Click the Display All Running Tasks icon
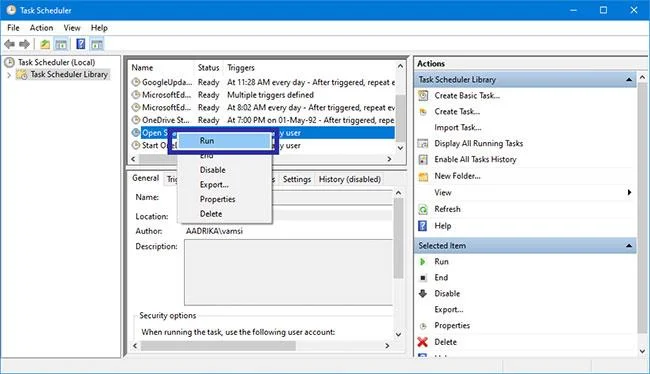 point(423,143)
